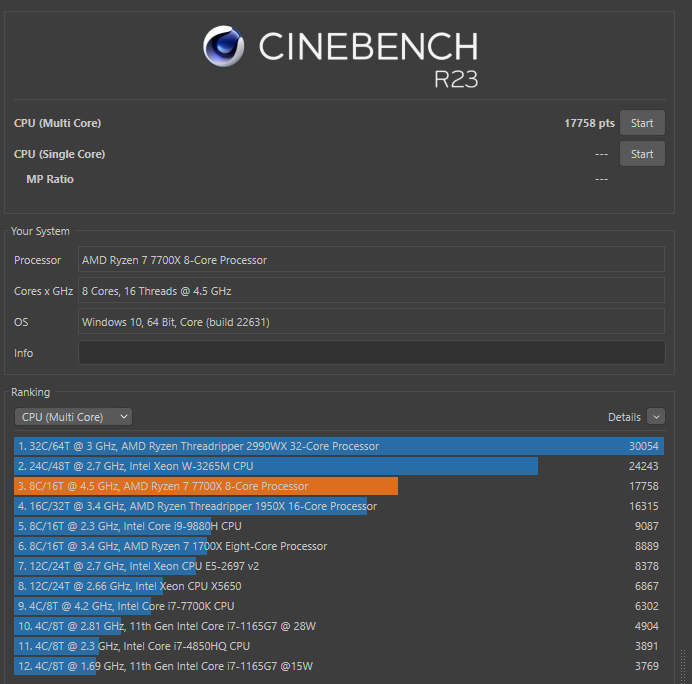Select ranking row i7-1165G7 @ 28W

tap(339, 626)
